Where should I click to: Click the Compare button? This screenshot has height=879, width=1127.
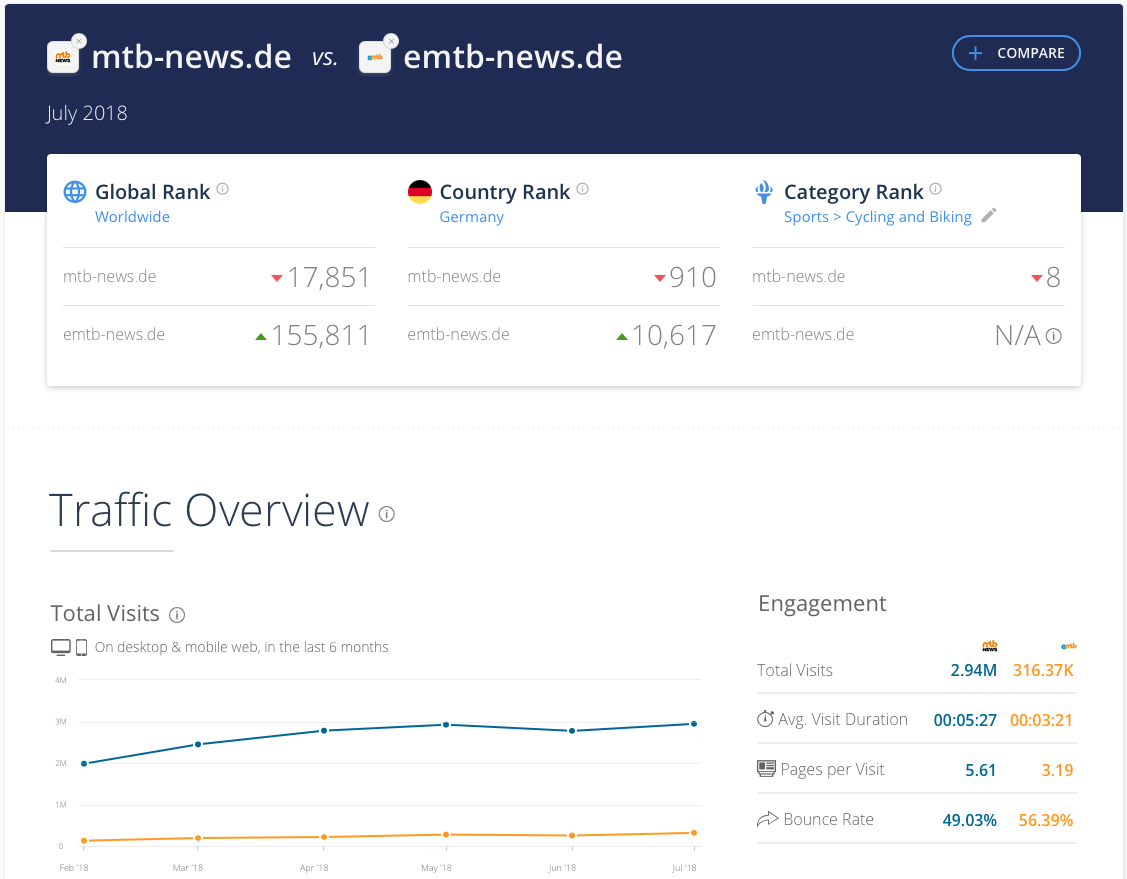[x=1016, y=53]
